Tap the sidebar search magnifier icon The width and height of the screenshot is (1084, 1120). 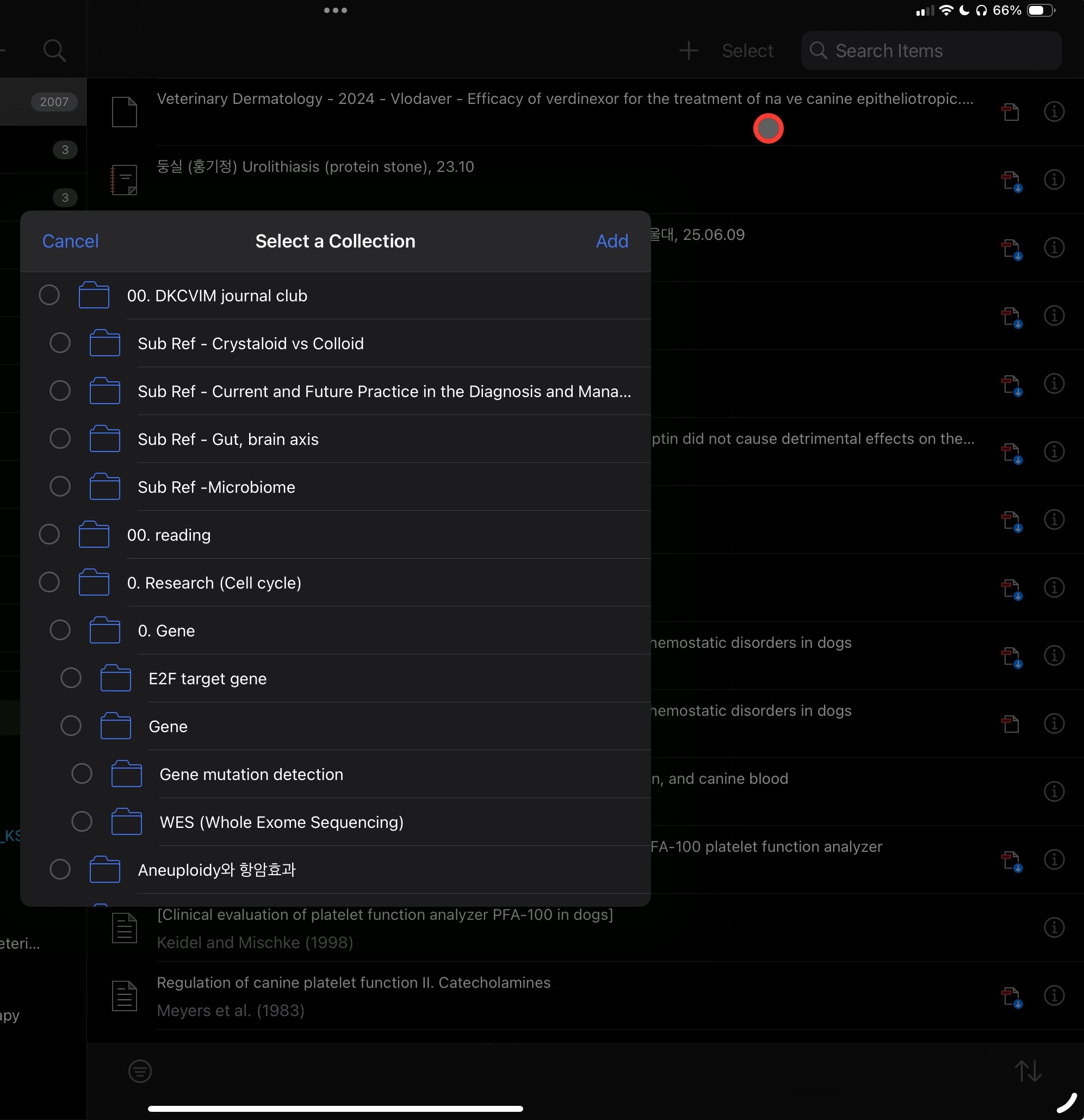click(x=54, y=50)
